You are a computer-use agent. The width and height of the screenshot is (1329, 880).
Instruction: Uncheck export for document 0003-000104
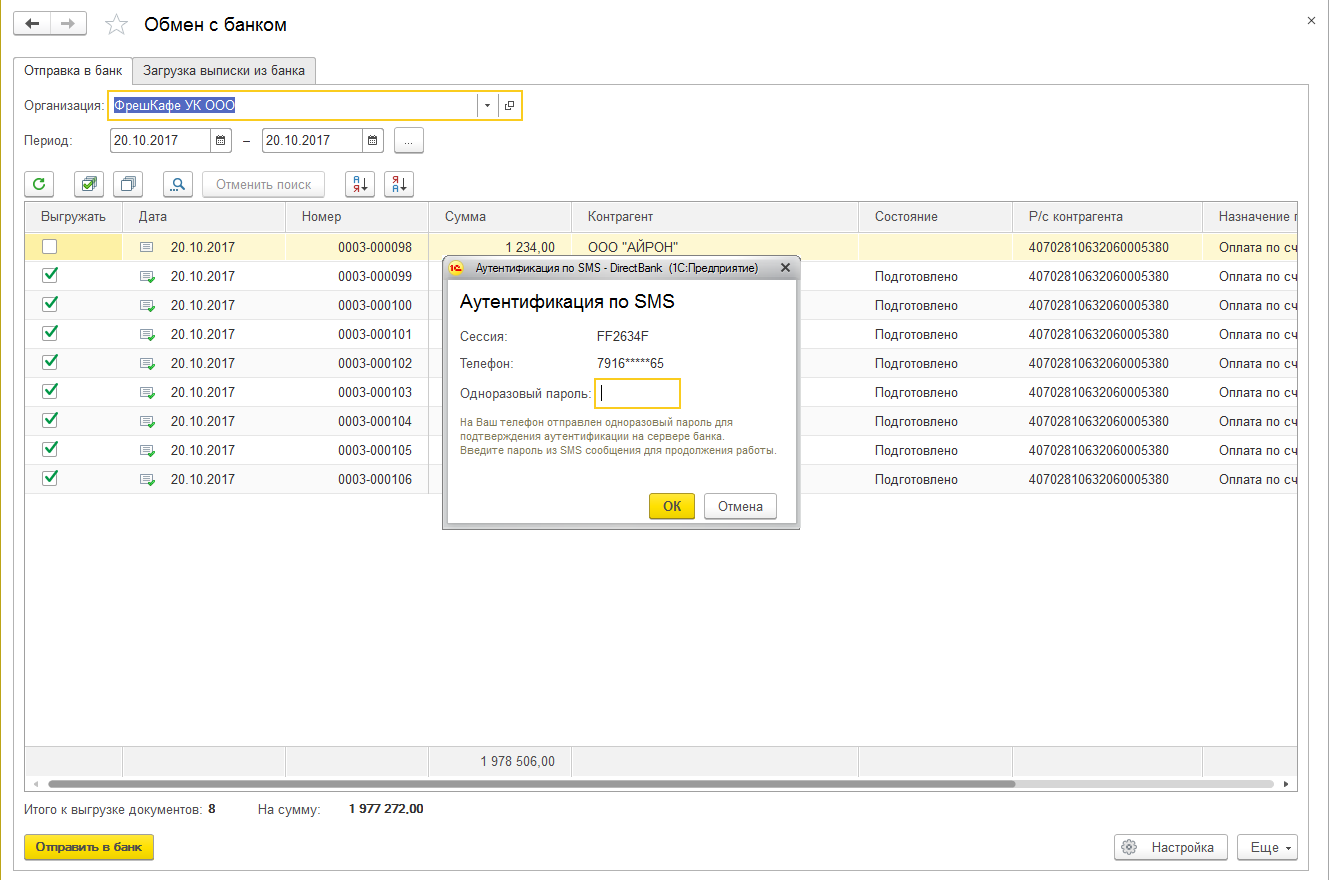point(50,420)
